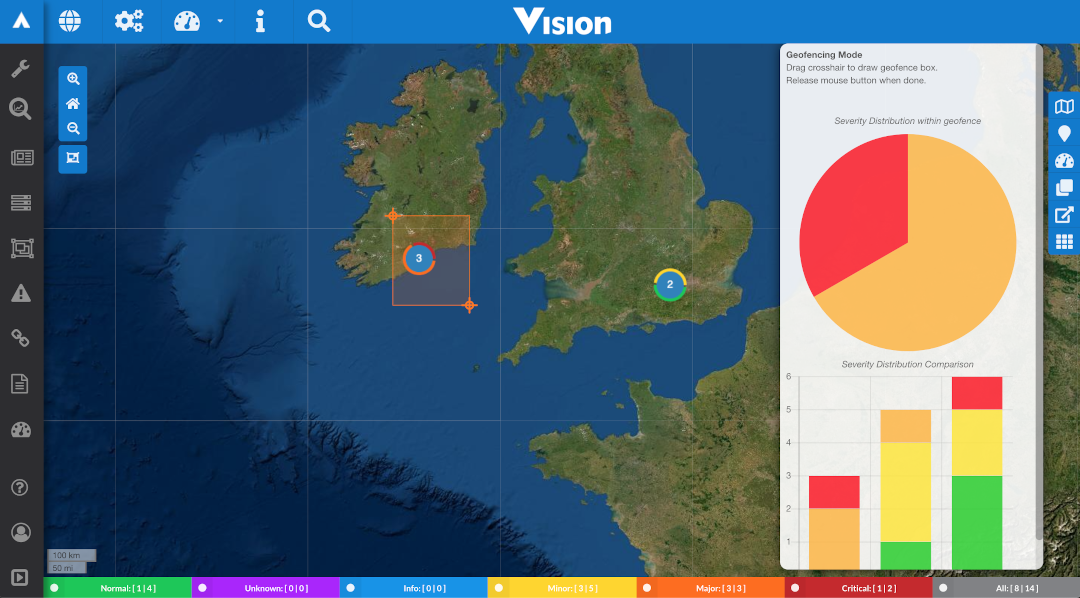Open the Vision settings gears icon
Viewport: 1080px width, 598px height.
coord(129,20)
